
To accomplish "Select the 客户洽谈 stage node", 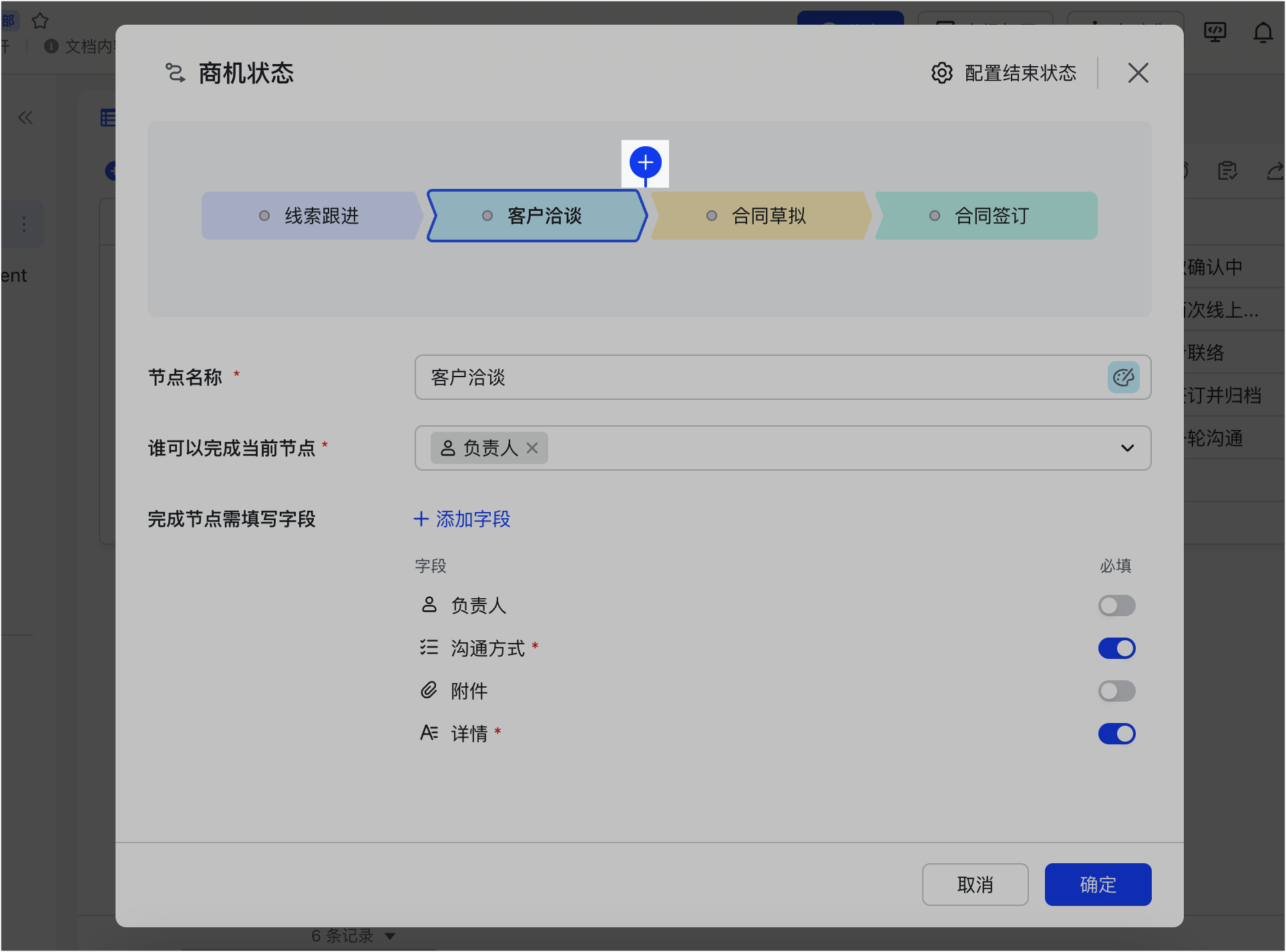I will click(x=537, y=216).
